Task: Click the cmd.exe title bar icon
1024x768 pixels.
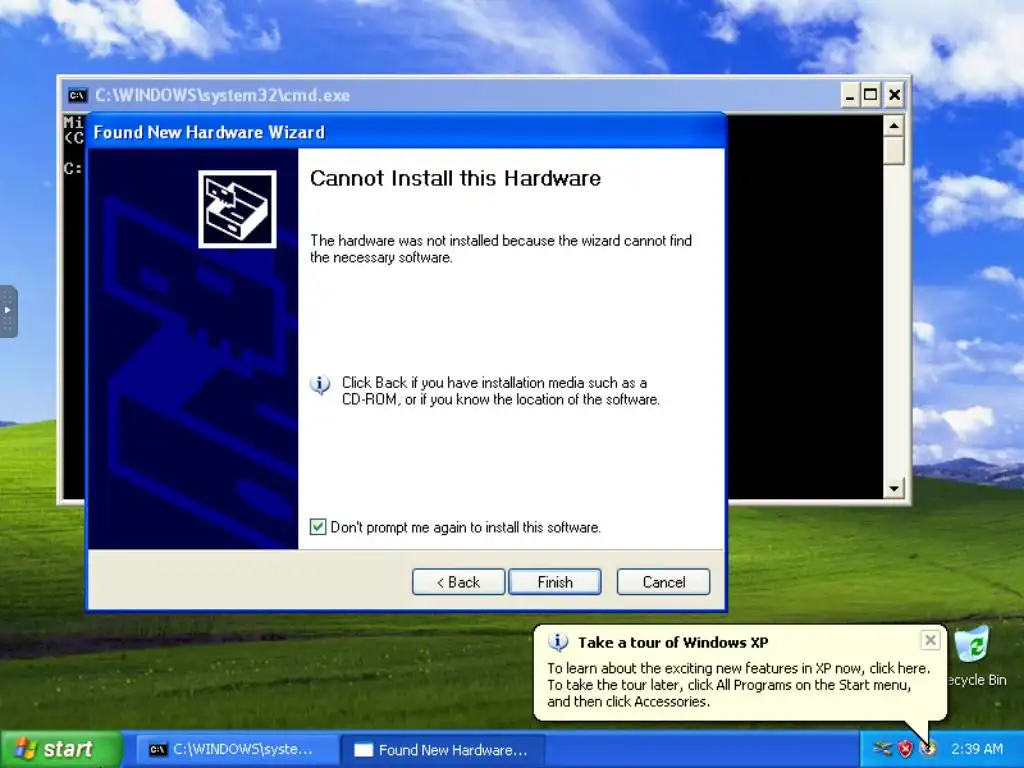Action: [x=77, y=95]
